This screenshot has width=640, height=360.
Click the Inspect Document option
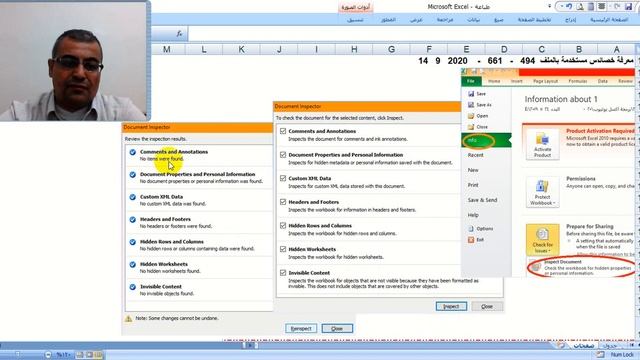(582, 267)
